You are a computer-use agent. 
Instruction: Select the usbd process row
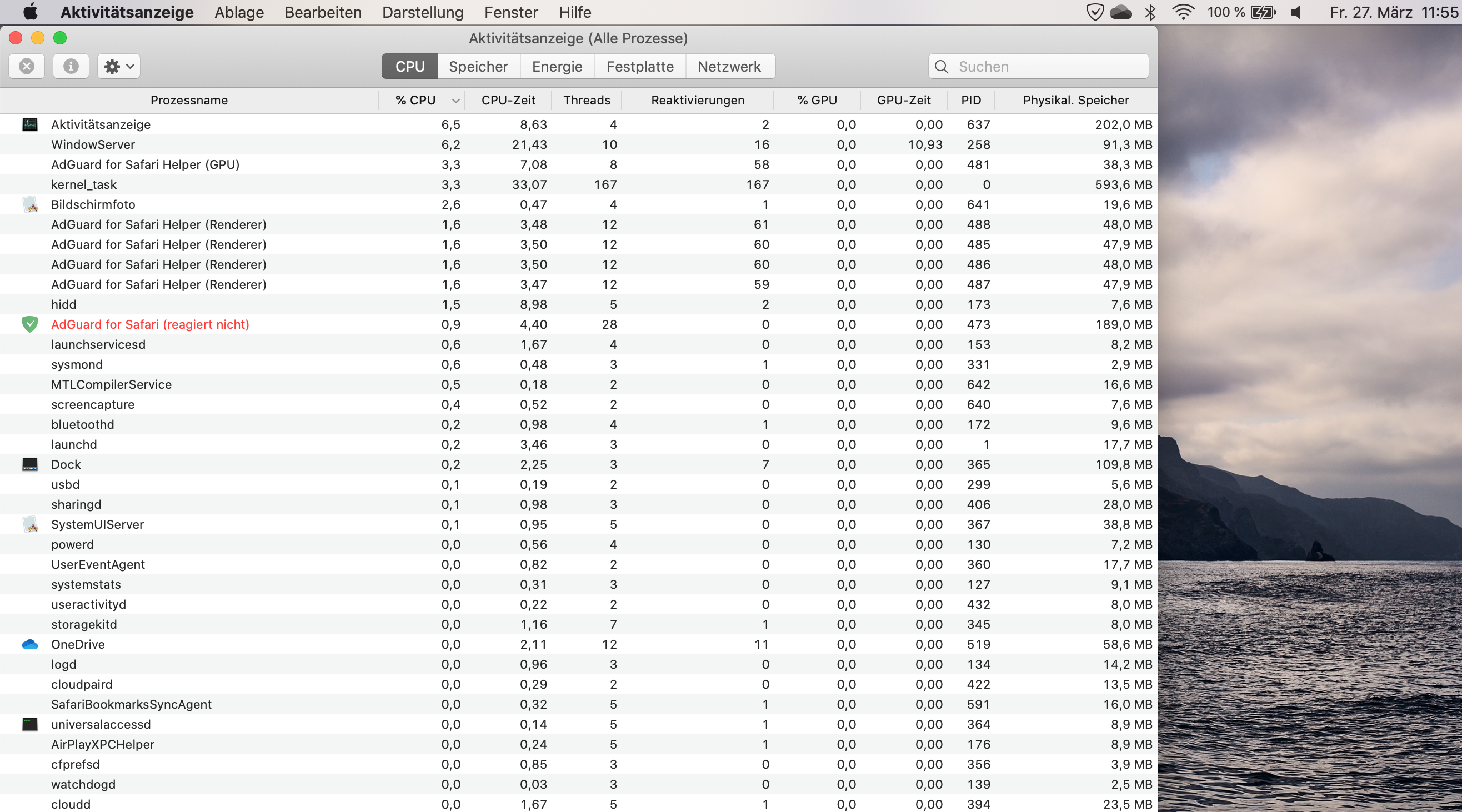coord(578,484)
